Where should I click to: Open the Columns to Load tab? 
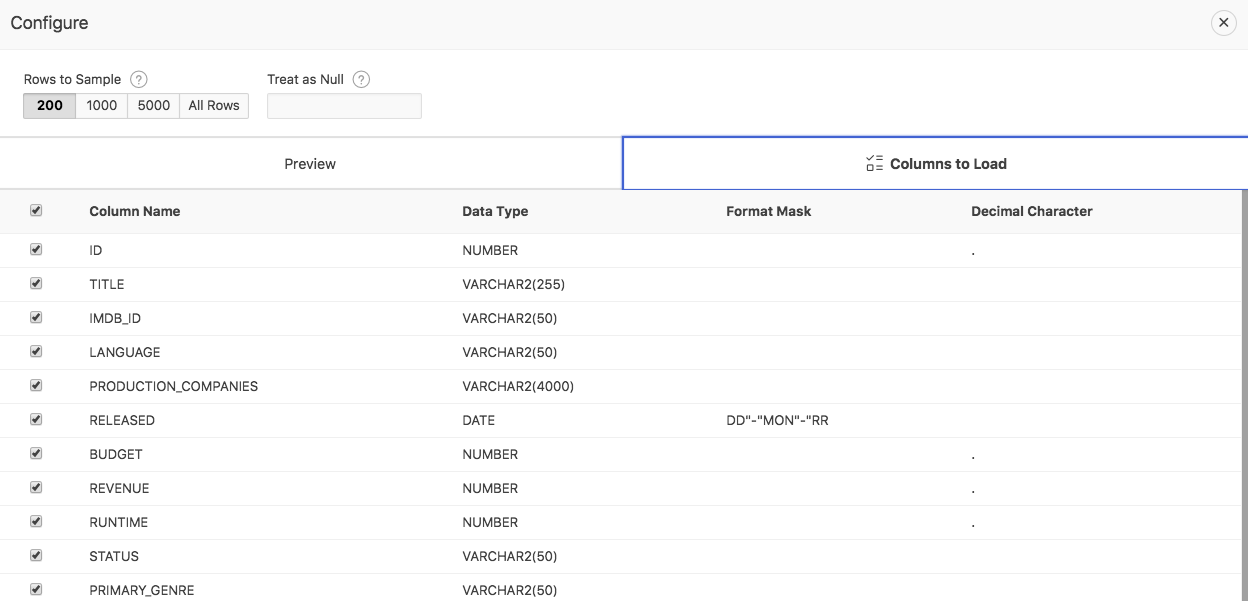coord(935,164)
